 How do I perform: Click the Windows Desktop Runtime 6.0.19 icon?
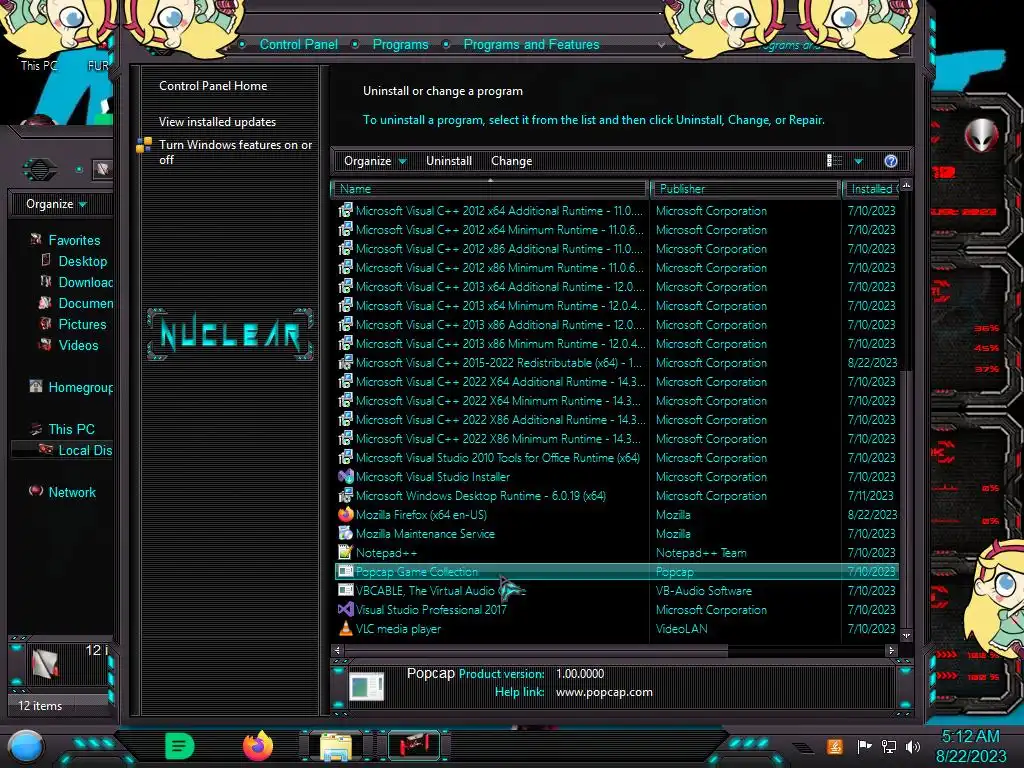pos(345,496)
